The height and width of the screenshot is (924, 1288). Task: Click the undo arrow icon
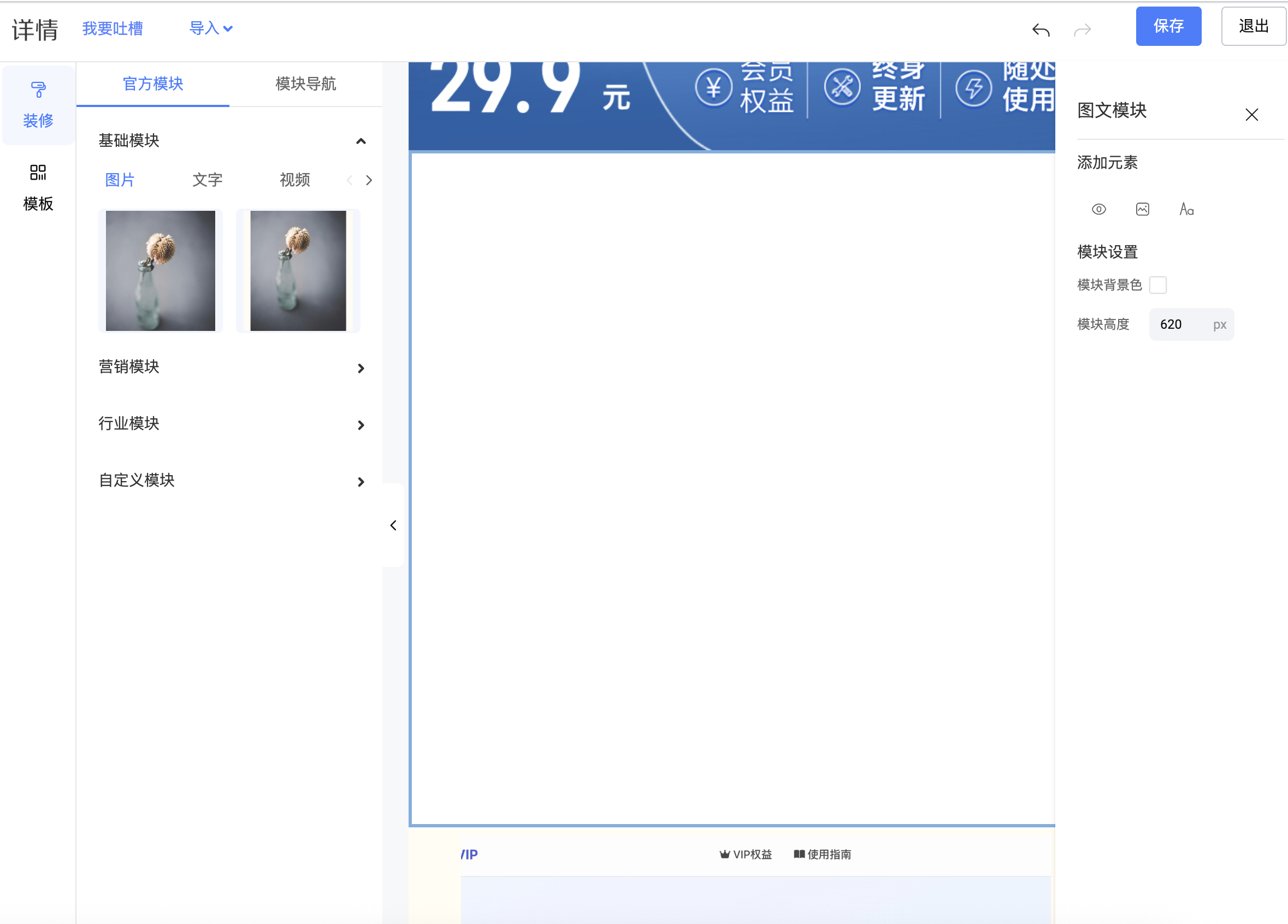pos(1041,29)
